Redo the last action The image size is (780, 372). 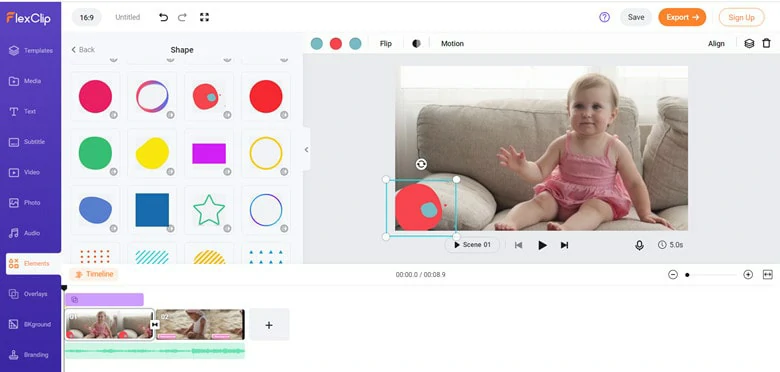(x=182, y=17)
